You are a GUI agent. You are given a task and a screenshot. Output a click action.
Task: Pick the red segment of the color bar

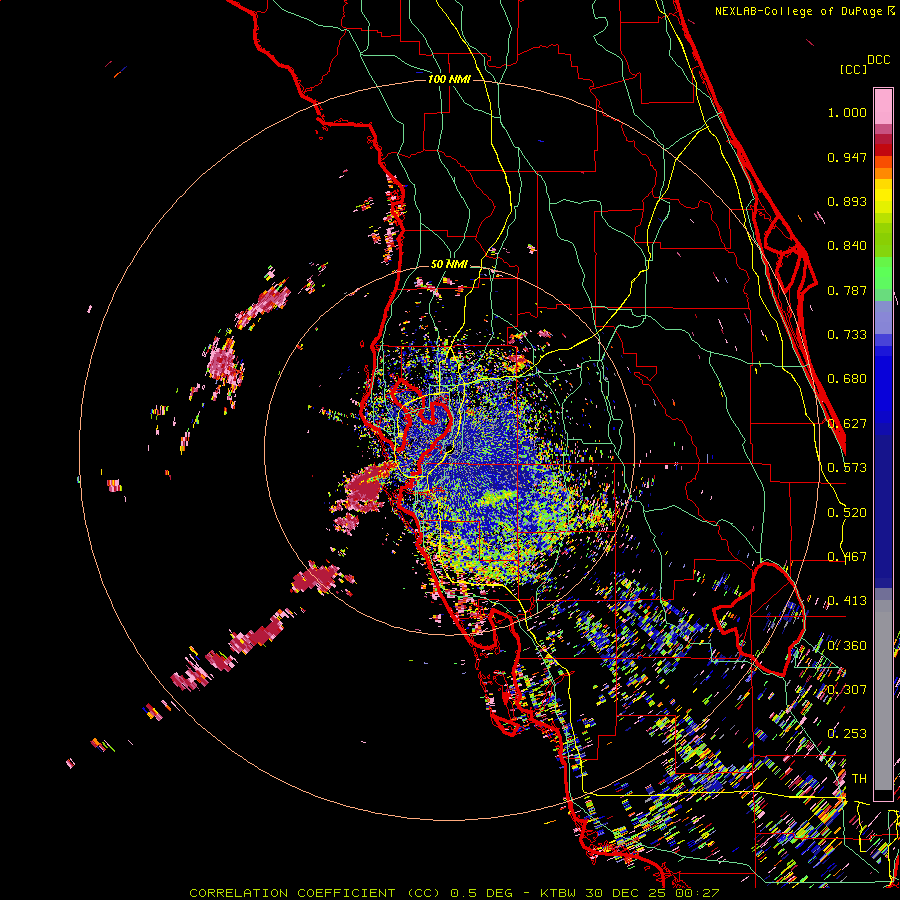883,150
